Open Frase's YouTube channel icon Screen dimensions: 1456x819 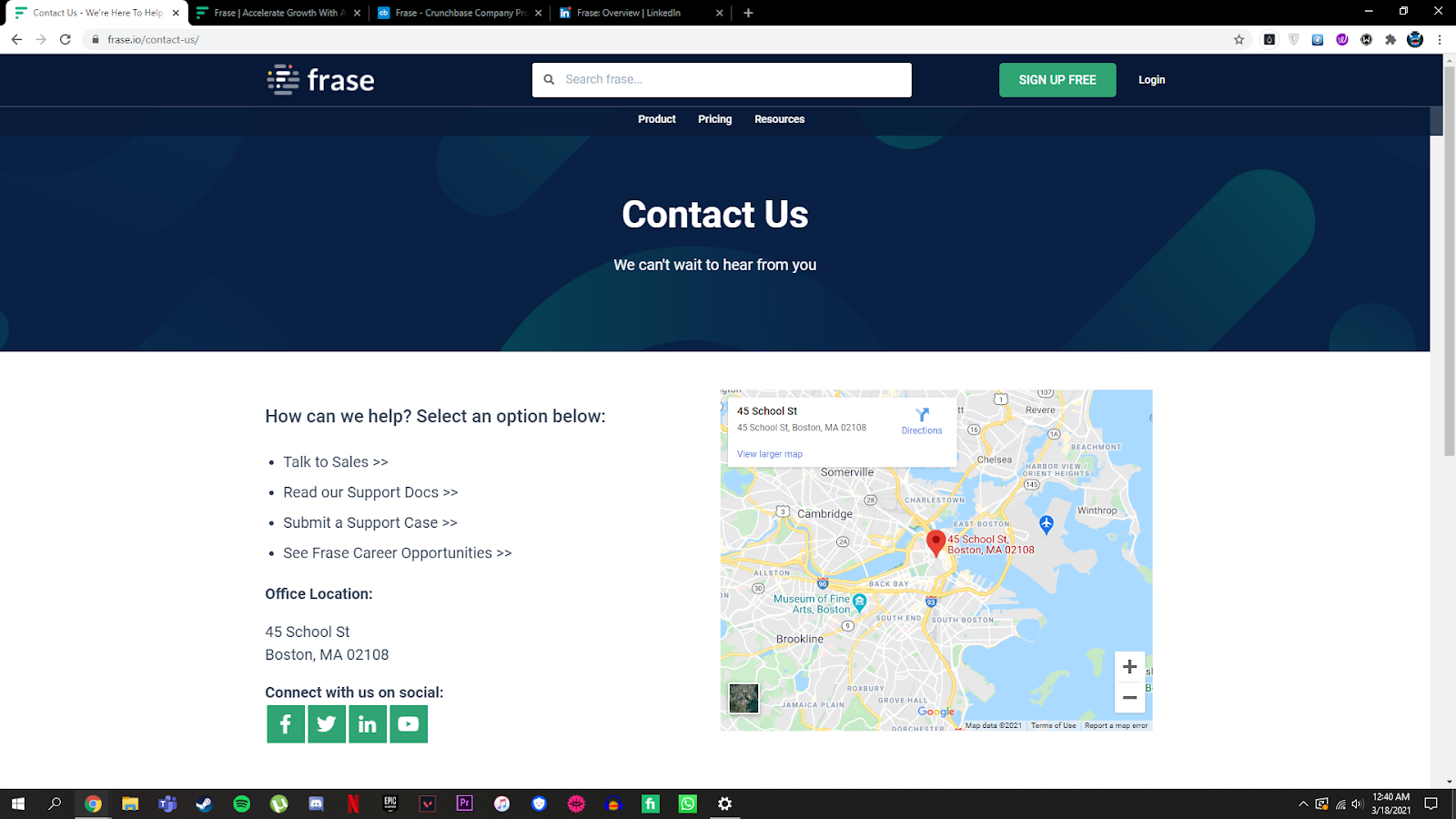tap(409, 724)
